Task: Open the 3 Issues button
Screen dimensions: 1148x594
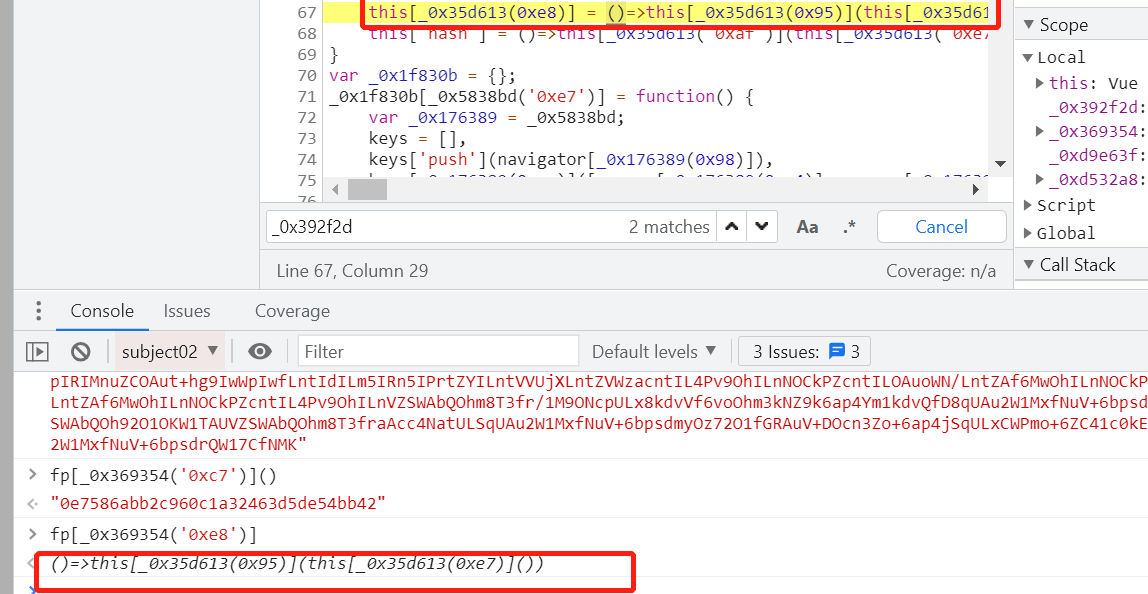Action: click(x=805, y=352)
